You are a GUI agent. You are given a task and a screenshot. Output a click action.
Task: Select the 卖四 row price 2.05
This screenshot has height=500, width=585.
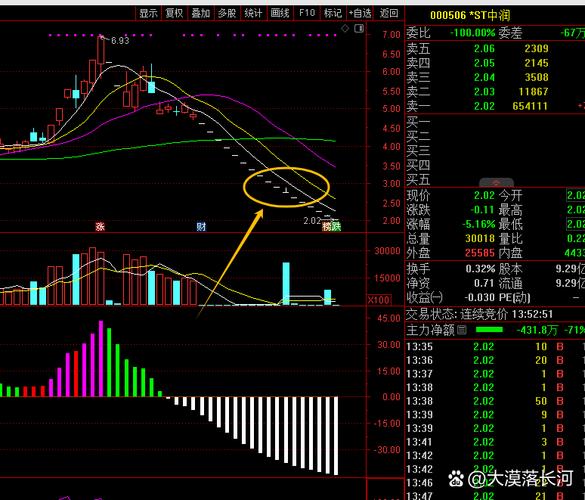pos(484,63)
